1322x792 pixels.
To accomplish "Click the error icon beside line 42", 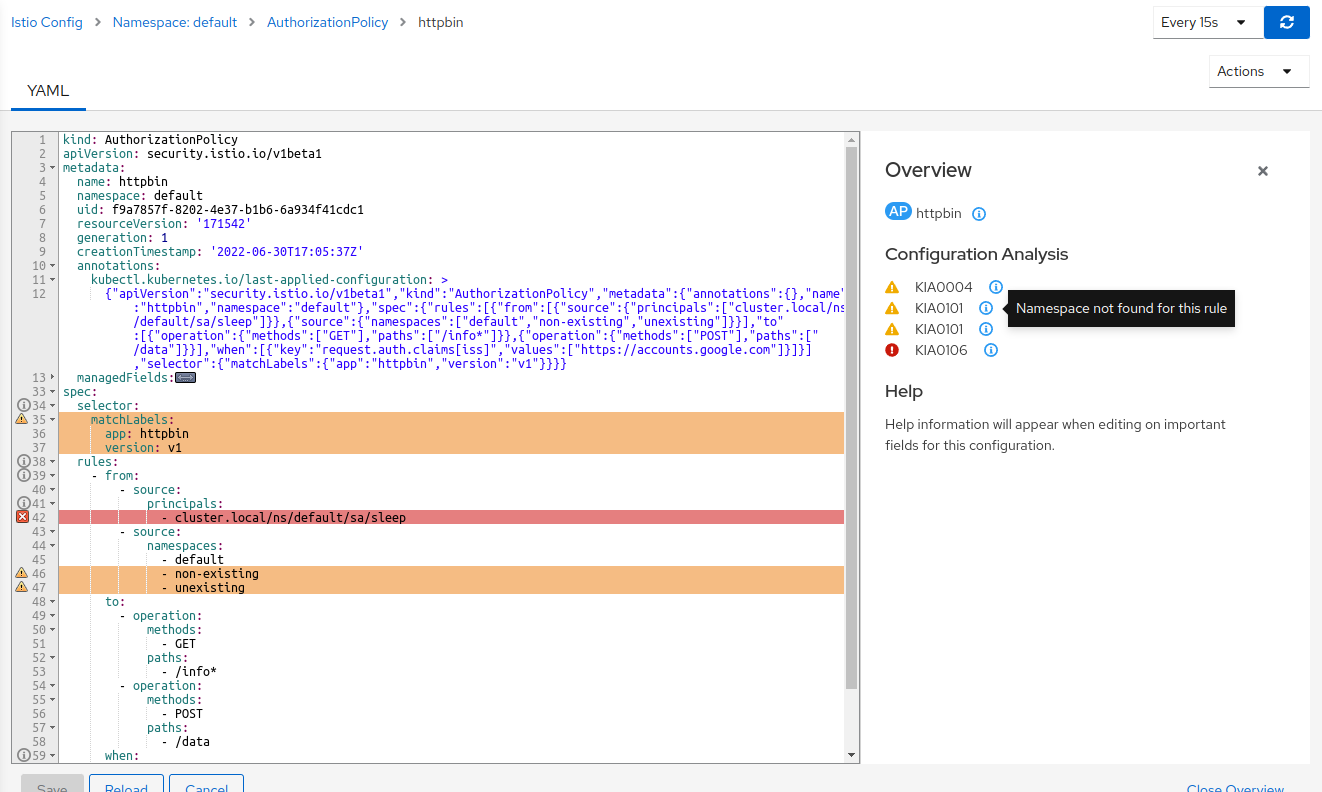I will [24, 517].
